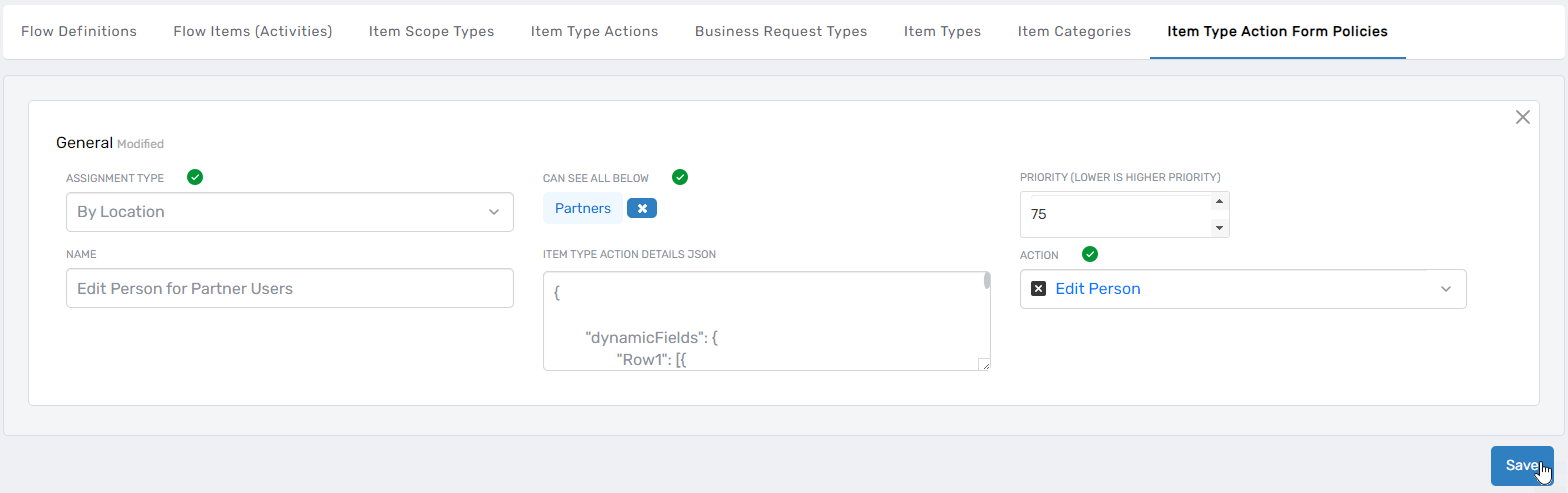Click green checkmark beside Can See All Below
The image size is (1568, 493).
point(680,178)
